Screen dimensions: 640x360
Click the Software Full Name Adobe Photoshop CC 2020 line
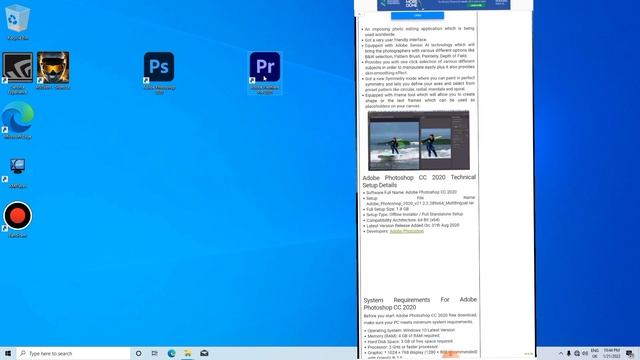click(411, 192)
